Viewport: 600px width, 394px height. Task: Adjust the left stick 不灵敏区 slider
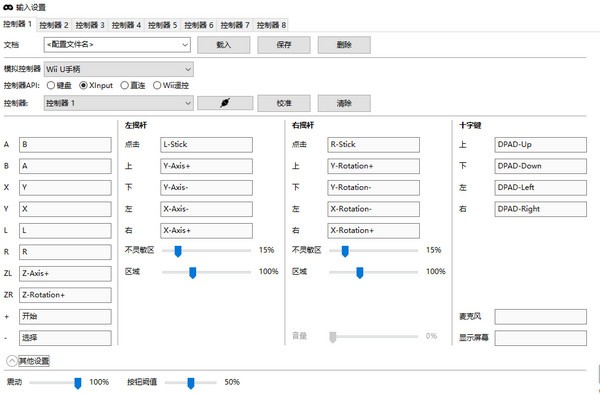[x=178, y=251]
